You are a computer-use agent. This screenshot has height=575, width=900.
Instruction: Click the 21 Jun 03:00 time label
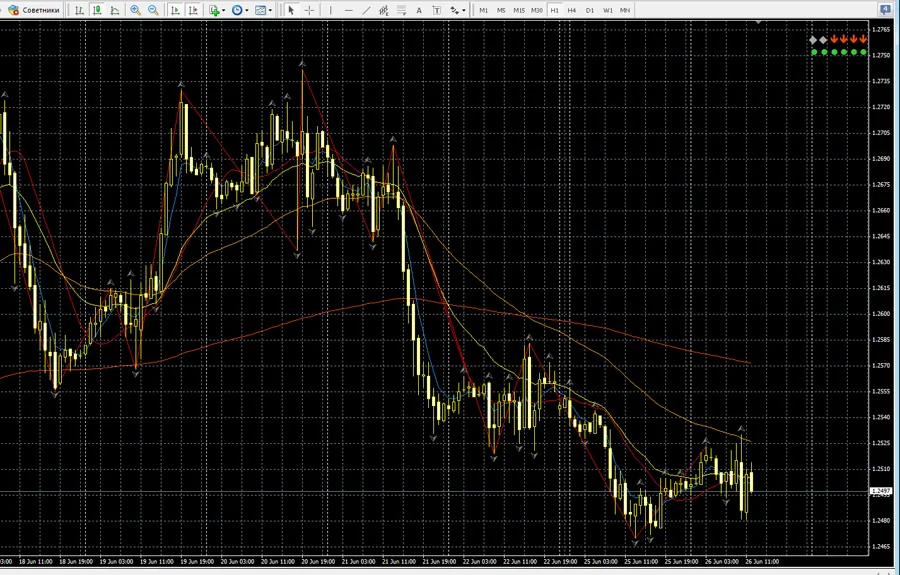[359, 561]
